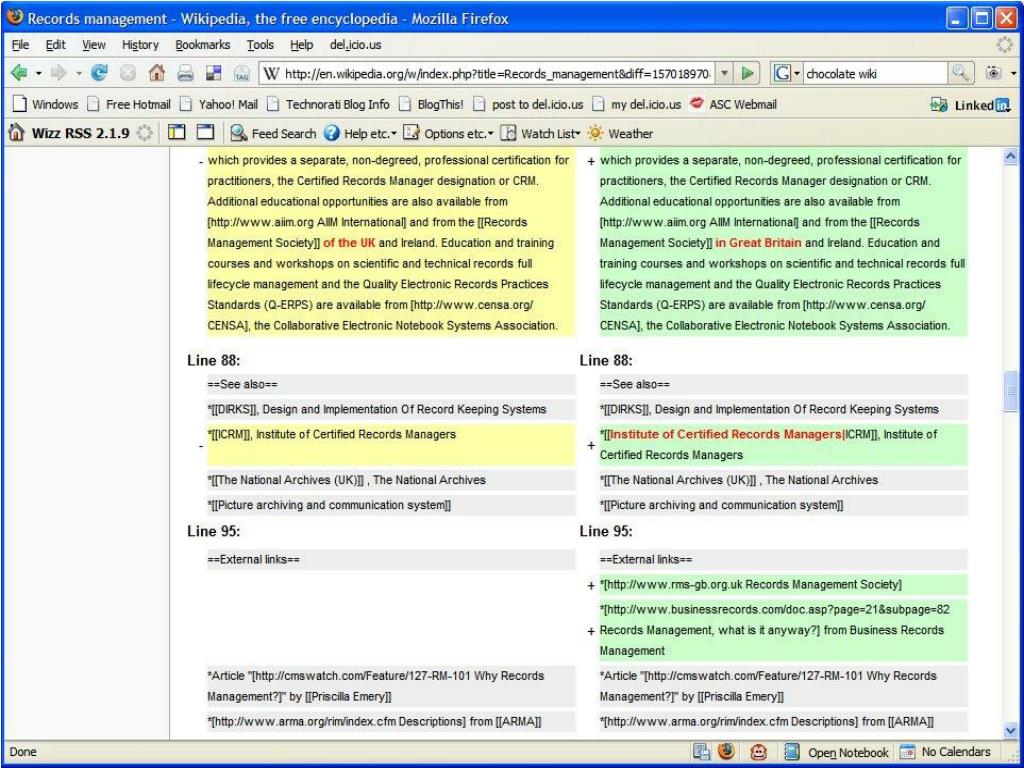Click the icon left of LinkedIn bookmark

coord(939,104)
